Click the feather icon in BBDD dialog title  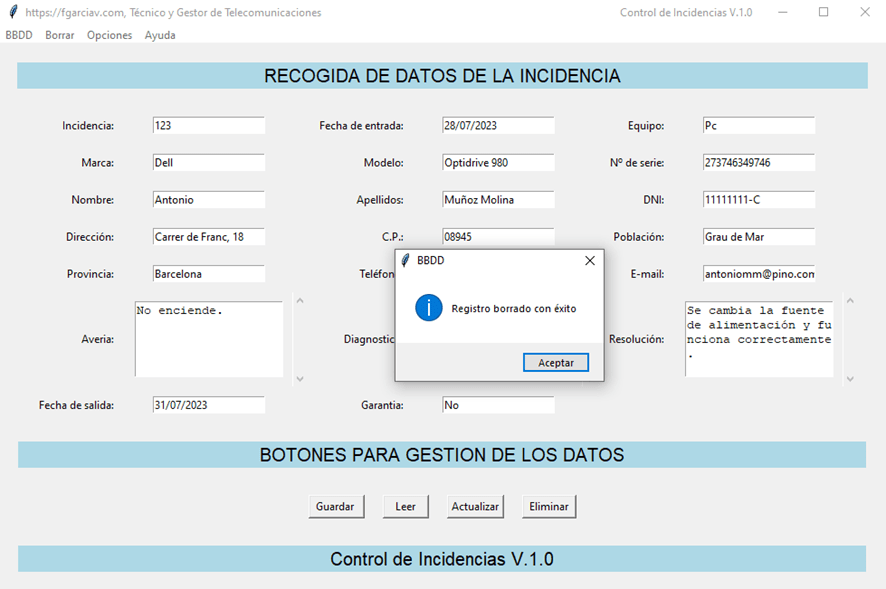pyautogui.click(x=405, y=260)
